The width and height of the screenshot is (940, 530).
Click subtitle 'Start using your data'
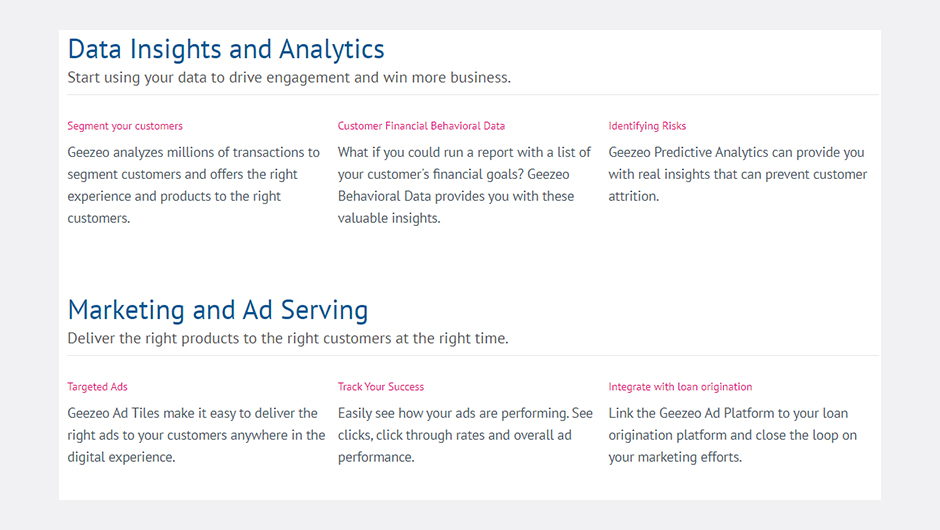pos(289,78)
